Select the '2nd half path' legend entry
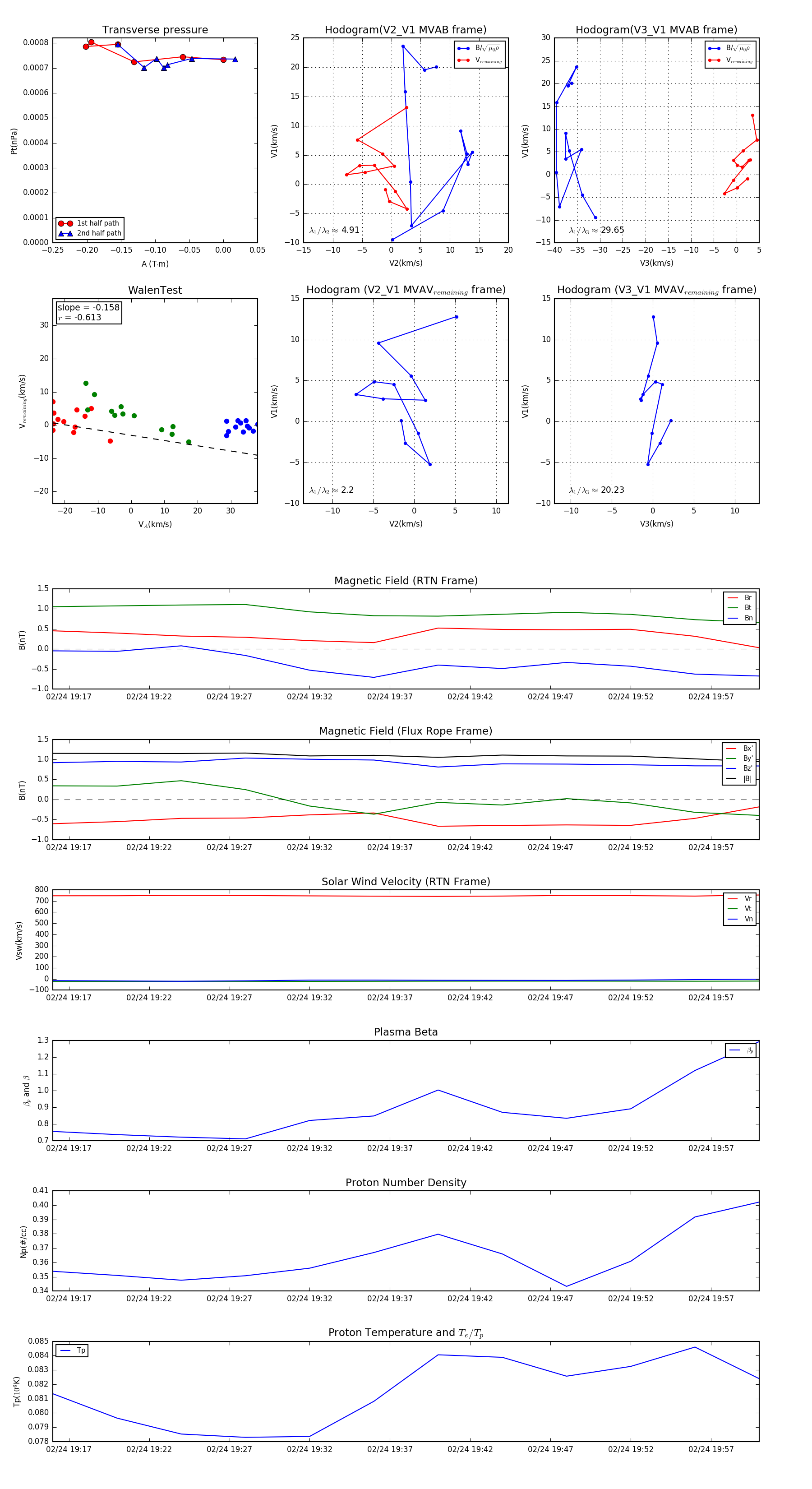812x1489 pixels. click(90, 234)
